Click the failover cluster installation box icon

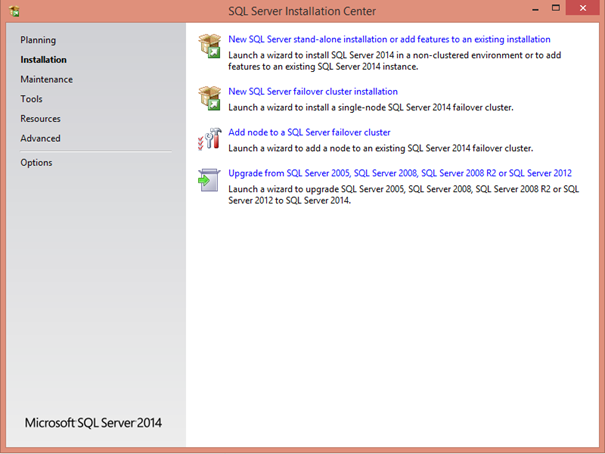click(x=210, y=98)
